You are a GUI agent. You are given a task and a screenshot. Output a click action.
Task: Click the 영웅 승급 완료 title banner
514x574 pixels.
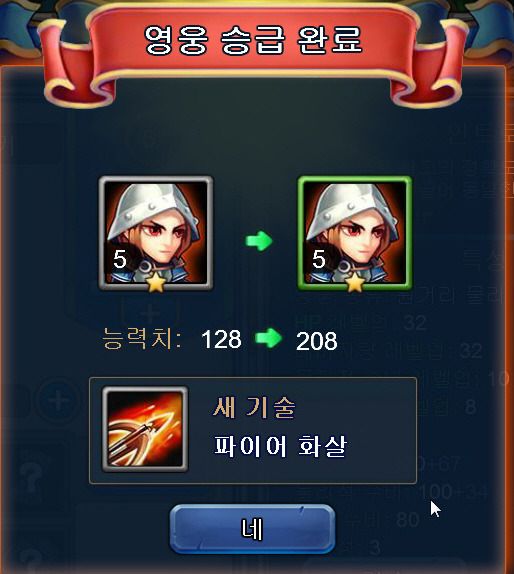[x=253, y=40]
